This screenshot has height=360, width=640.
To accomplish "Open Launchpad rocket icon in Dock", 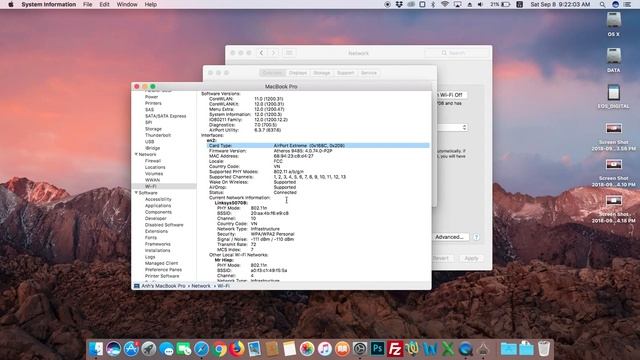I will [x=149, y=349].
